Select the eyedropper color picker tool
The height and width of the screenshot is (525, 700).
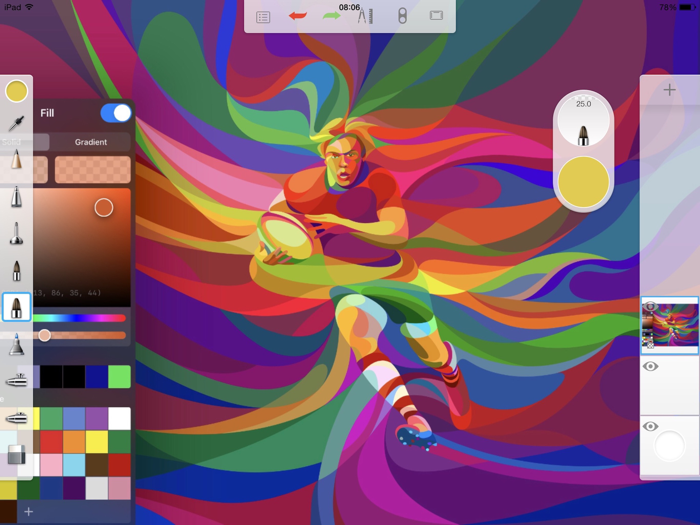[x=16, y=123]
